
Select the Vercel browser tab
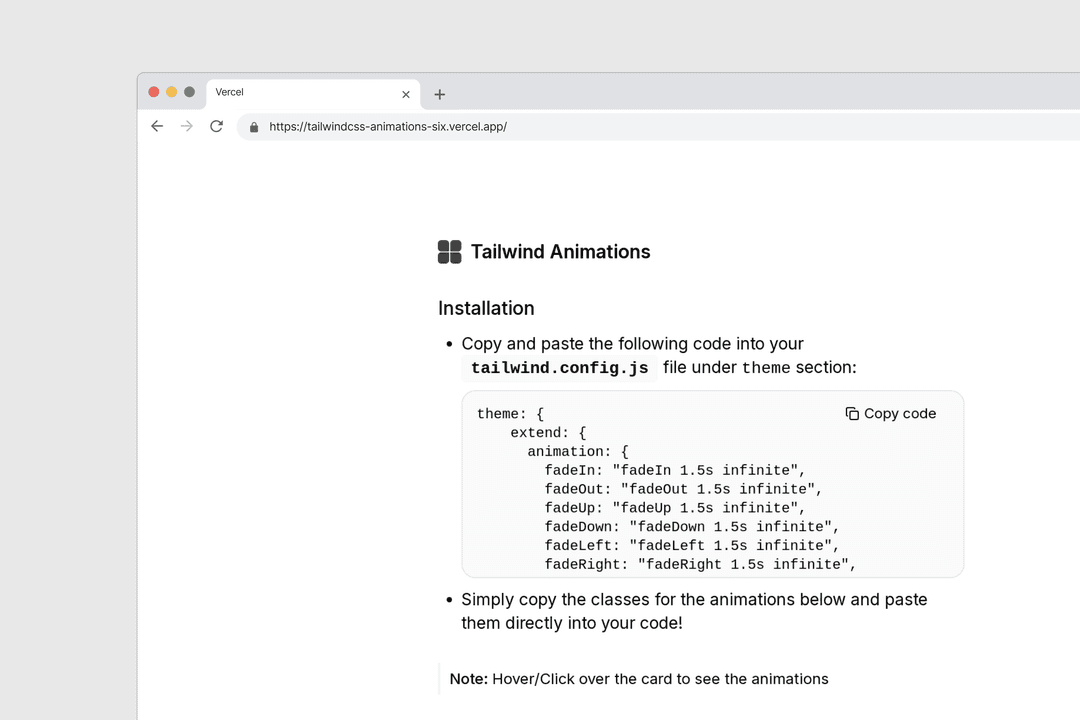point(300,92)
